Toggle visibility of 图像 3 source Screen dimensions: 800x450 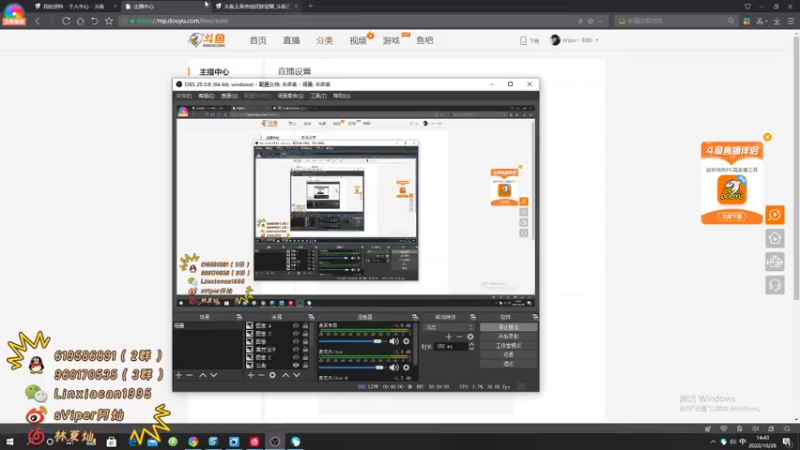click(295, 334)
